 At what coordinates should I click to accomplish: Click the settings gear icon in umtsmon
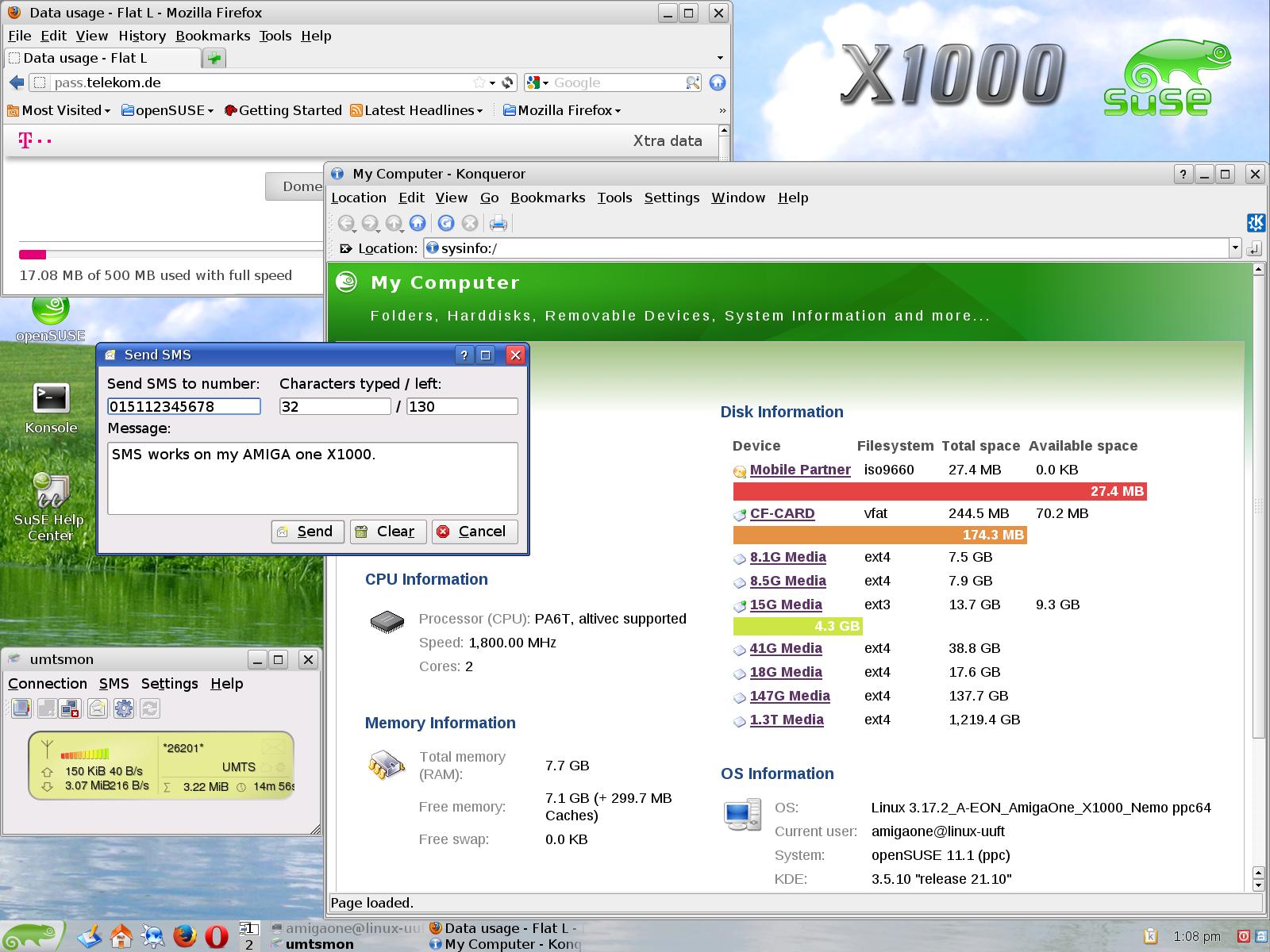[x=124, y=708]
